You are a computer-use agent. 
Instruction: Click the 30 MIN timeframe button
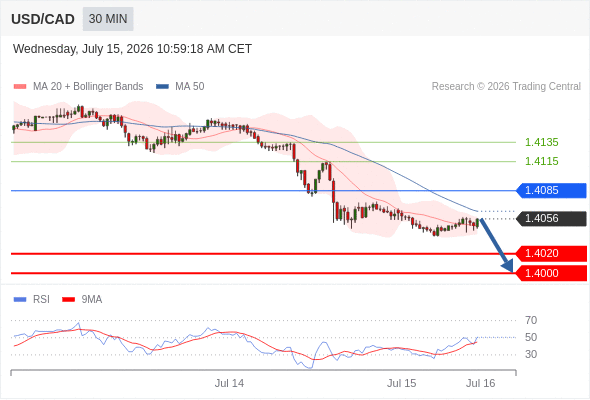pyautogui.click(x=108, y=19)
